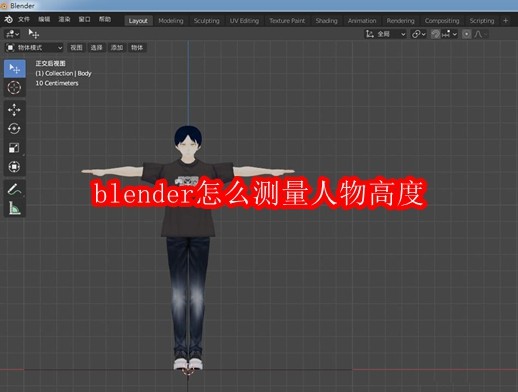Screen dimensions: 518x392
Task: Switch to the Layout workspace tab
Action: [138, 21]
